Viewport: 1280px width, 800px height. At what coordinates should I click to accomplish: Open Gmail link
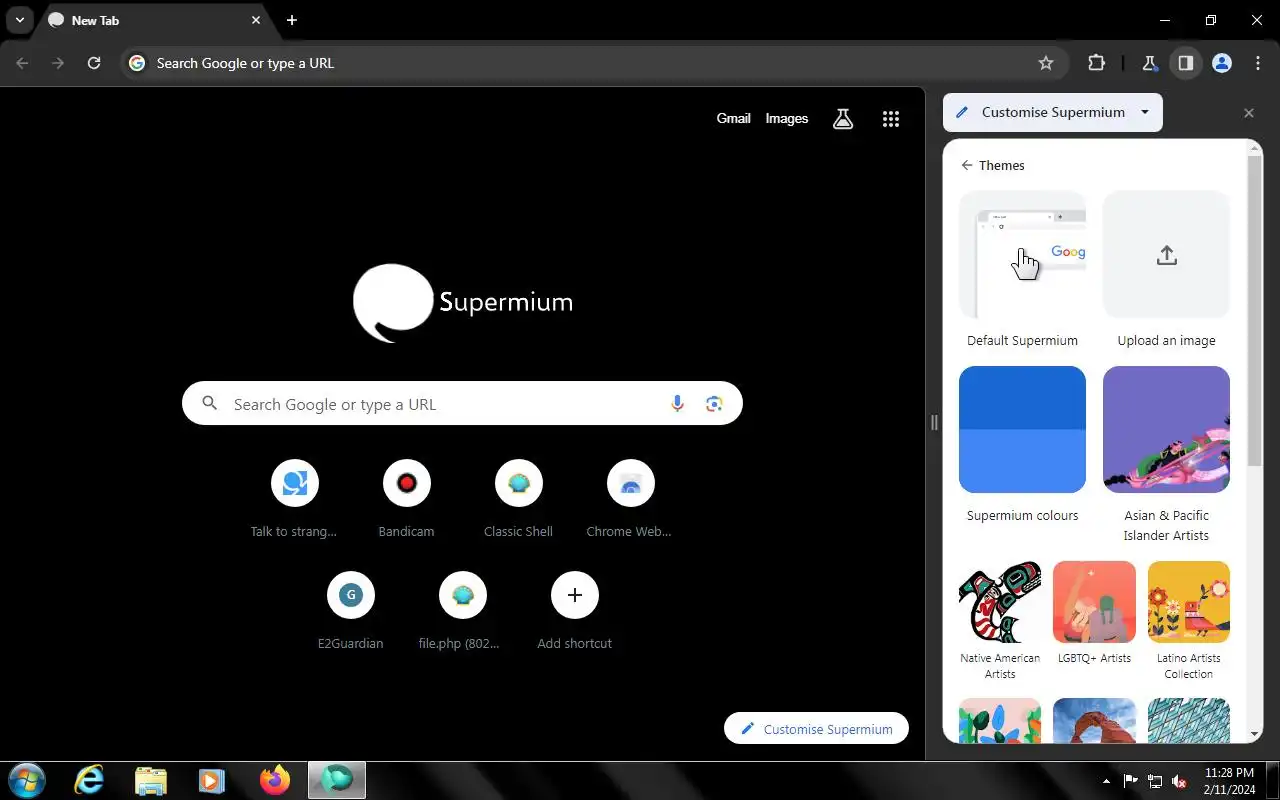(x=733, y=118)
